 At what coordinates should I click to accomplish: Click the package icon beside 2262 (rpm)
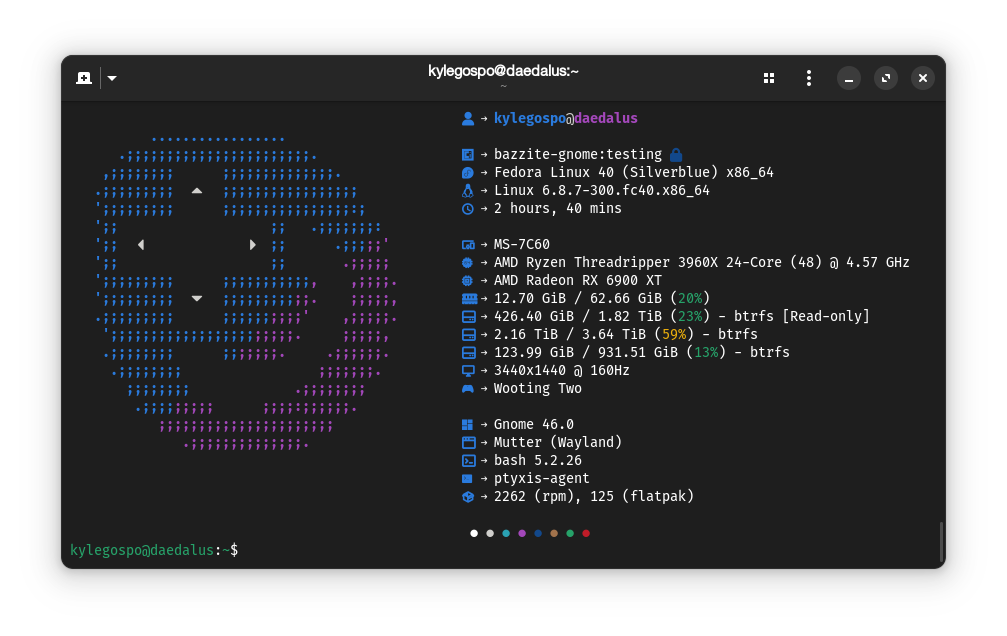coord(468,497)
